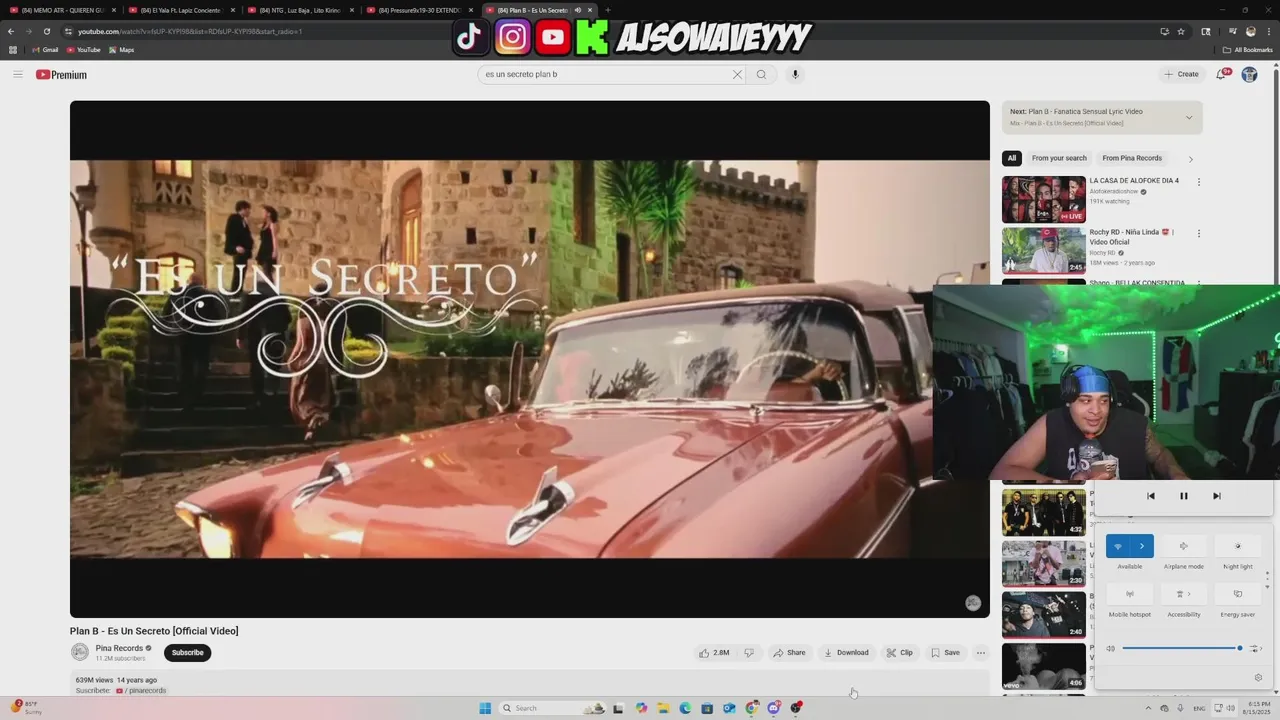Clear the search box text
The image size is (1280, 720).
pyautogui.click(x=737, y=74)
